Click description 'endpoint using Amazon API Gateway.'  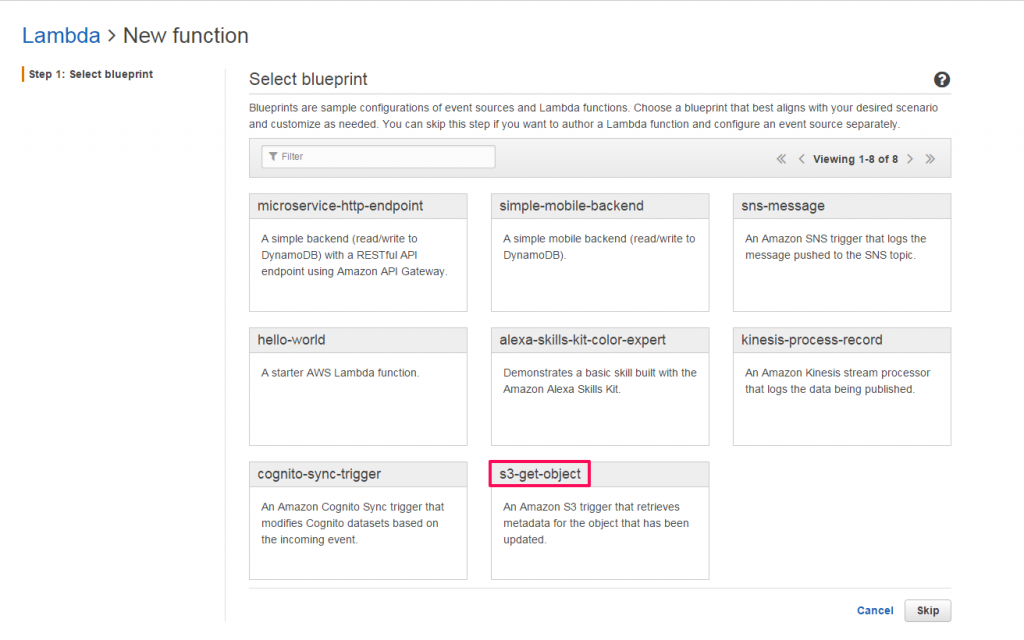pos(354,272)
